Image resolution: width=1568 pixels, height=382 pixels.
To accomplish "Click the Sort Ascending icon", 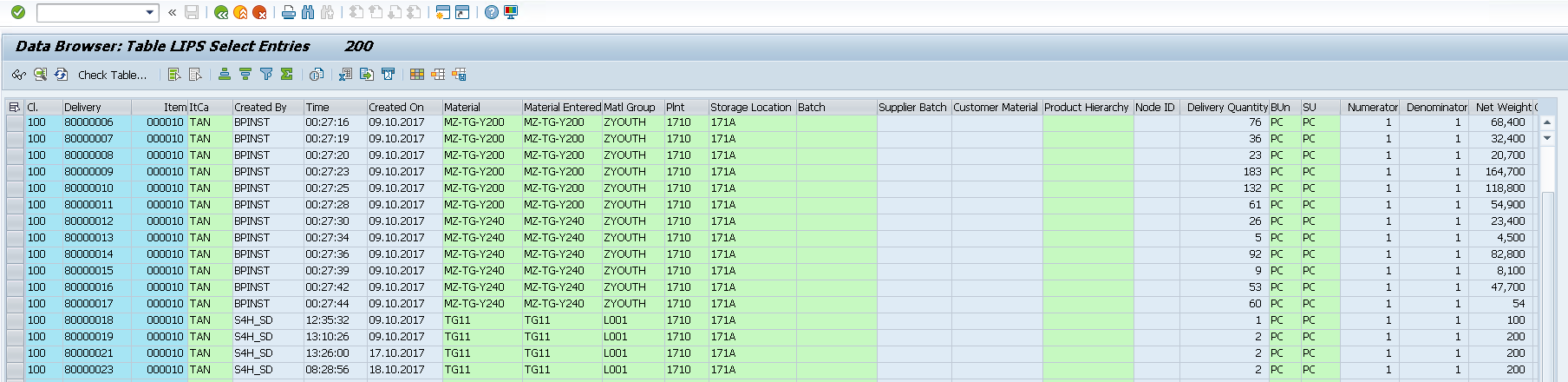I will 225,75.
